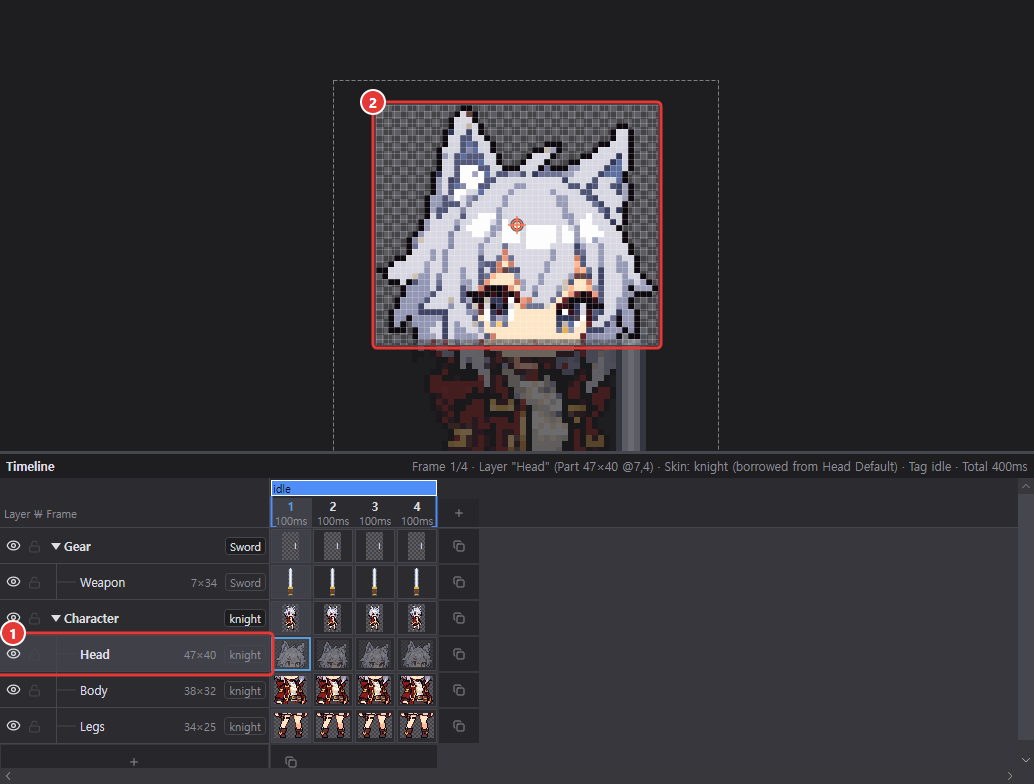Viewport: 1034px width, 784px height.
Task: Click the pivot crosshair on the head
Action: click(x=517, y=225)
